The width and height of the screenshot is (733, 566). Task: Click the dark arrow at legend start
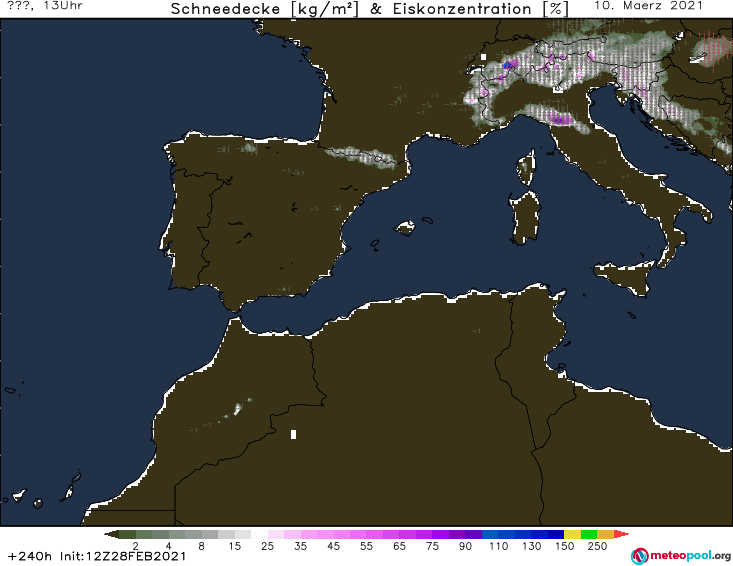click(111, 534)
